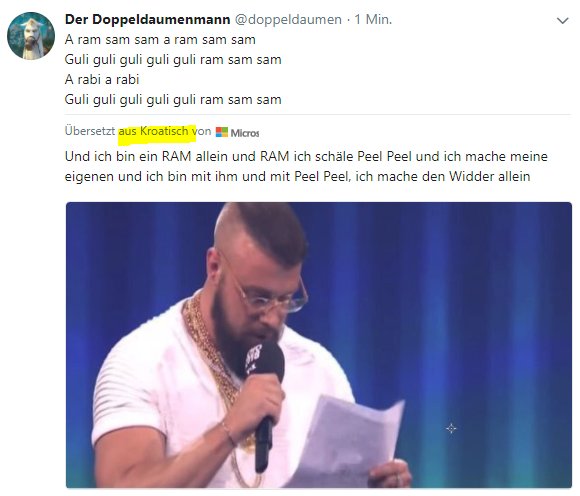Click the man's glasses in the image
Viewport: 580px width, 496px height.
pos(270,292)
